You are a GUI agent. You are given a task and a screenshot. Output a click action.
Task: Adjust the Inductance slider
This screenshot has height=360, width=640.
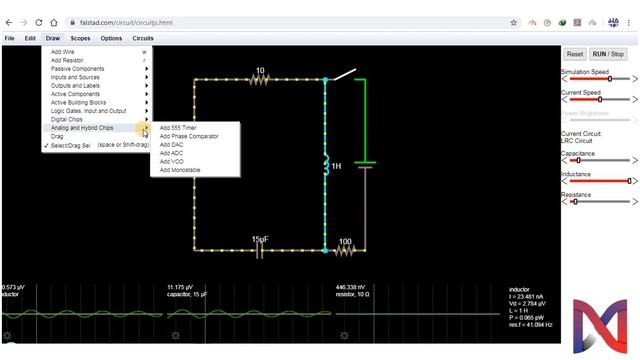pos(600,181)
